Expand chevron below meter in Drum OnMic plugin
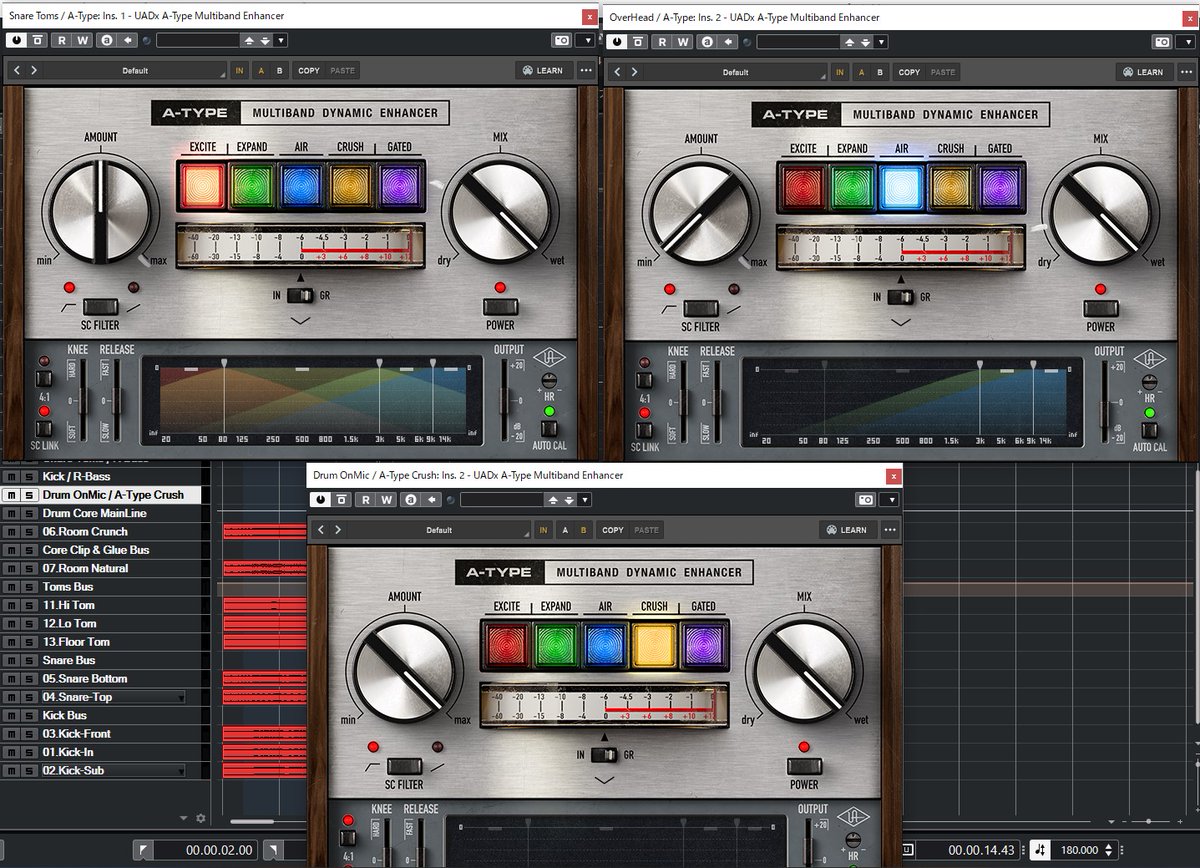This screenshot has height=868, width=1200. pos(604,780)
